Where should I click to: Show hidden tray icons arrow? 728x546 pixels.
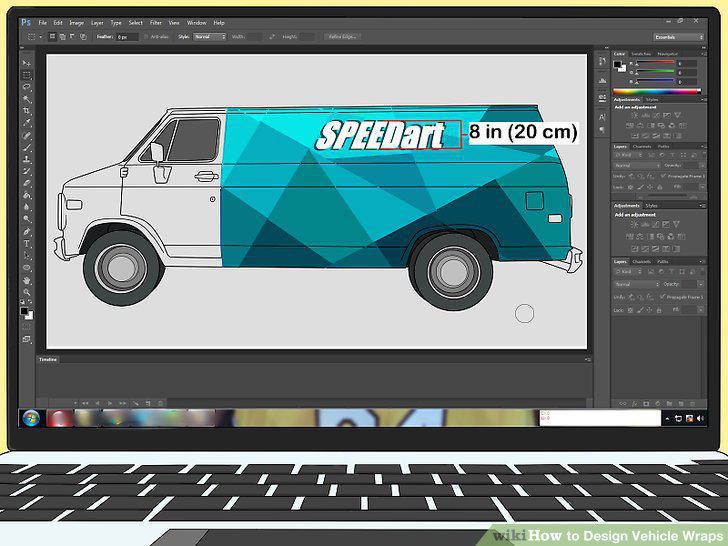[668, 418]
